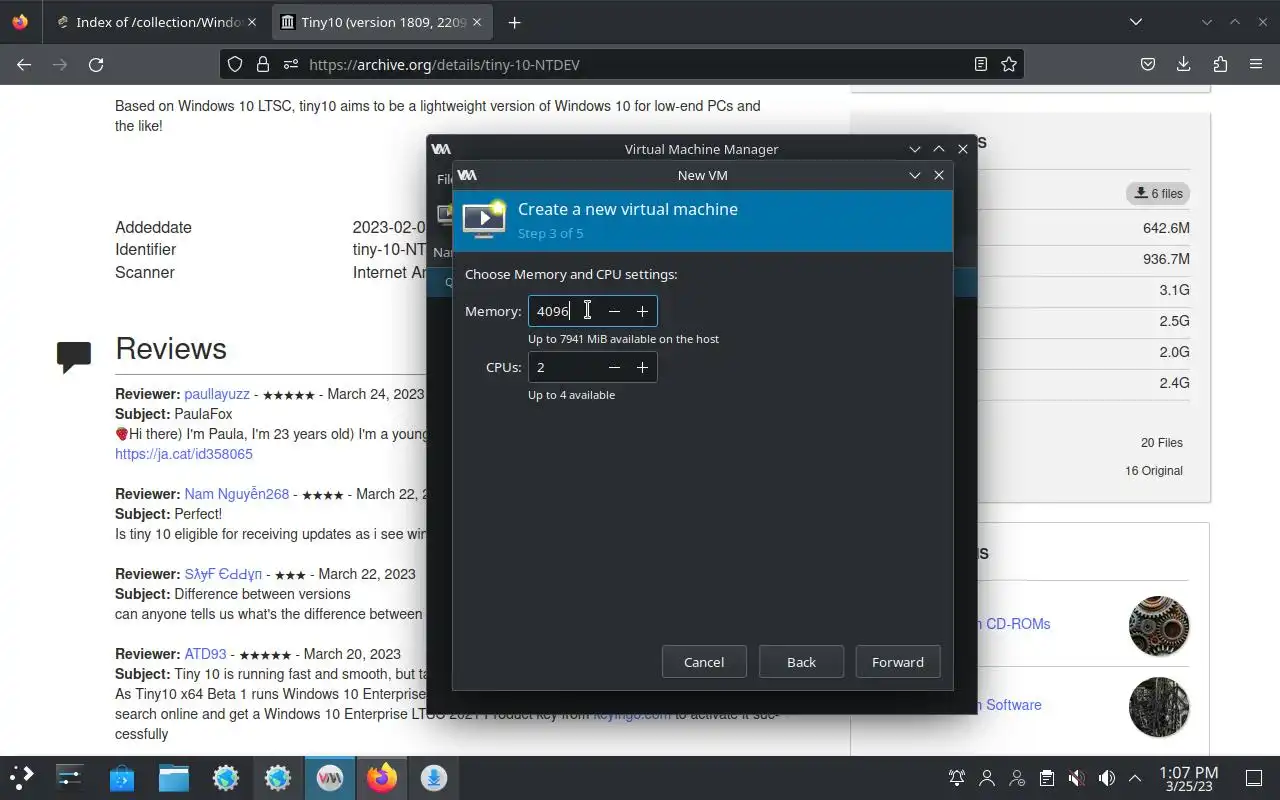Cancel the New VM wizard
1280x800 pixels.
pos(704,662)
